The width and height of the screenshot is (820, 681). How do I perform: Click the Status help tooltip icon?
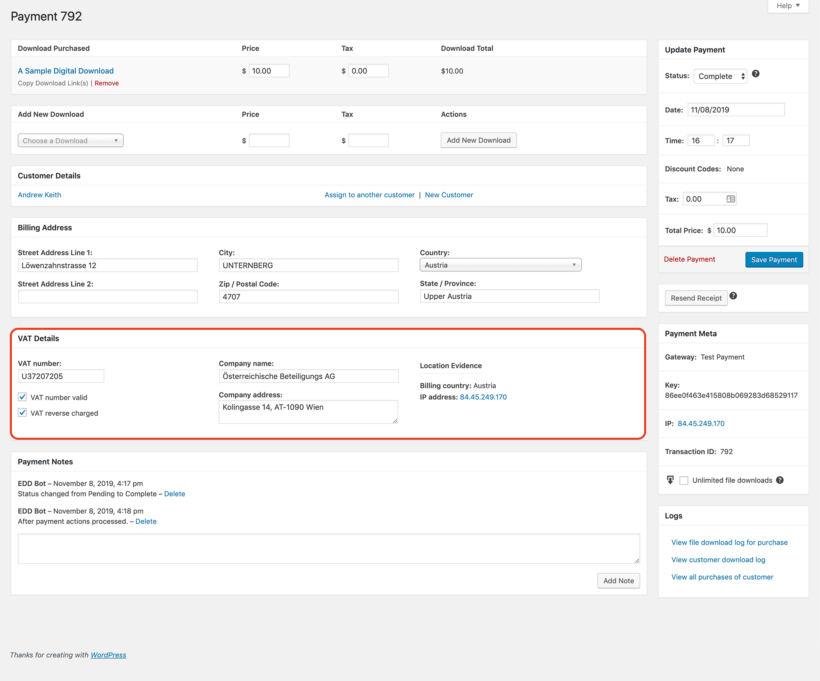pos(756,73)
